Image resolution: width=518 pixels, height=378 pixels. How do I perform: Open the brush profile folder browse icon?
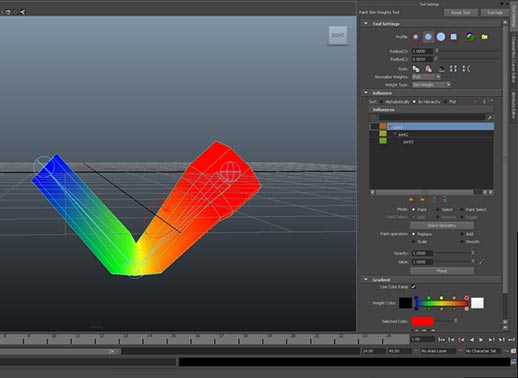484,37
